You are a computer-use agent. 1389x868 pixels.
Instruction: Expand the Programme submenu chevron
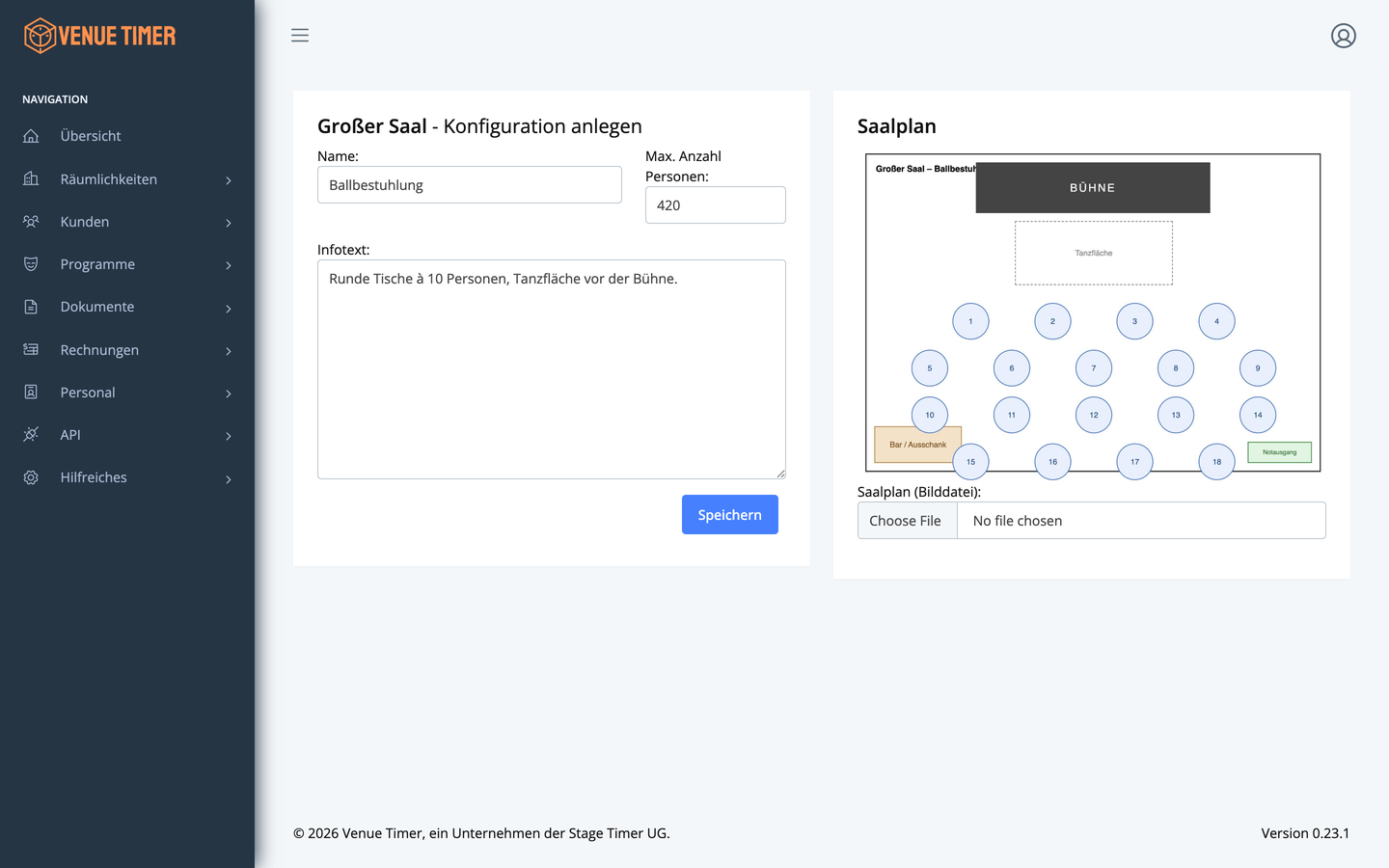point(229,265)
